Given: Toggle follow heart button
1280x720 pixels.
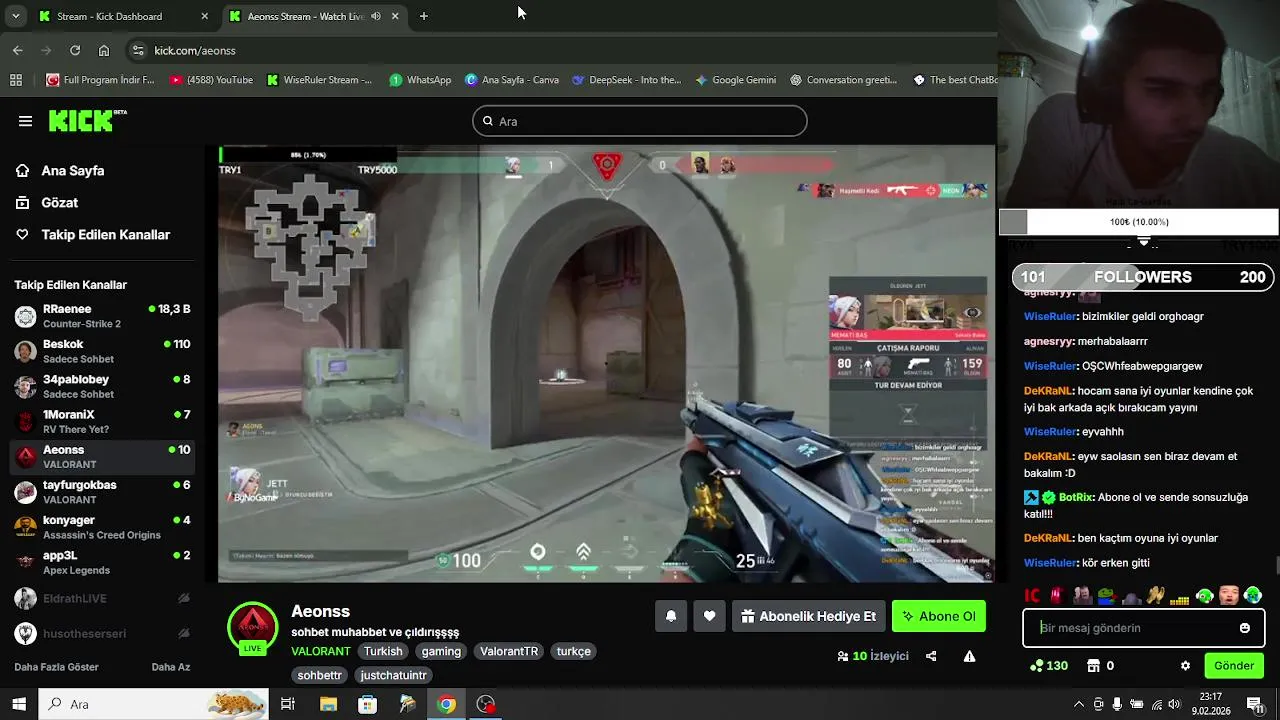Looking at the screenshot, I should click(709, 616).
